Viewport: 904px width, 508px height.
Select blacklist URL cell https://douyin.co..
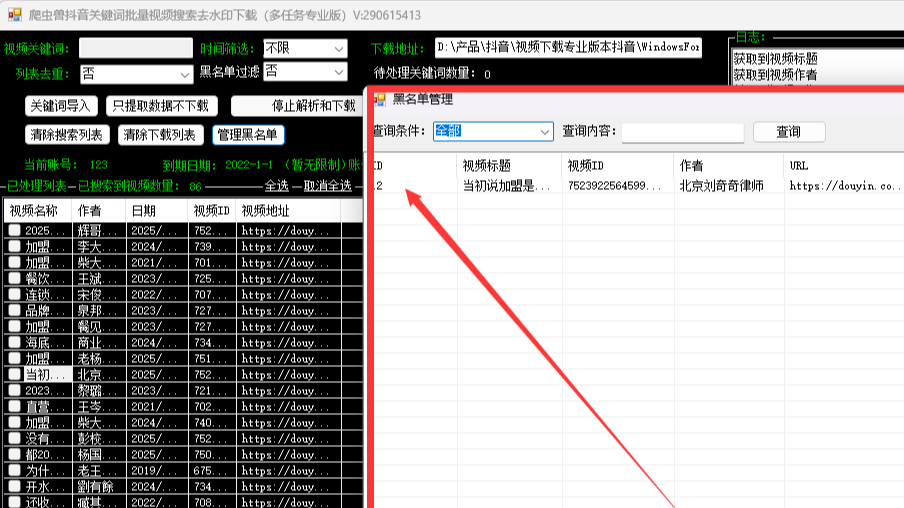tap(844, 186)
